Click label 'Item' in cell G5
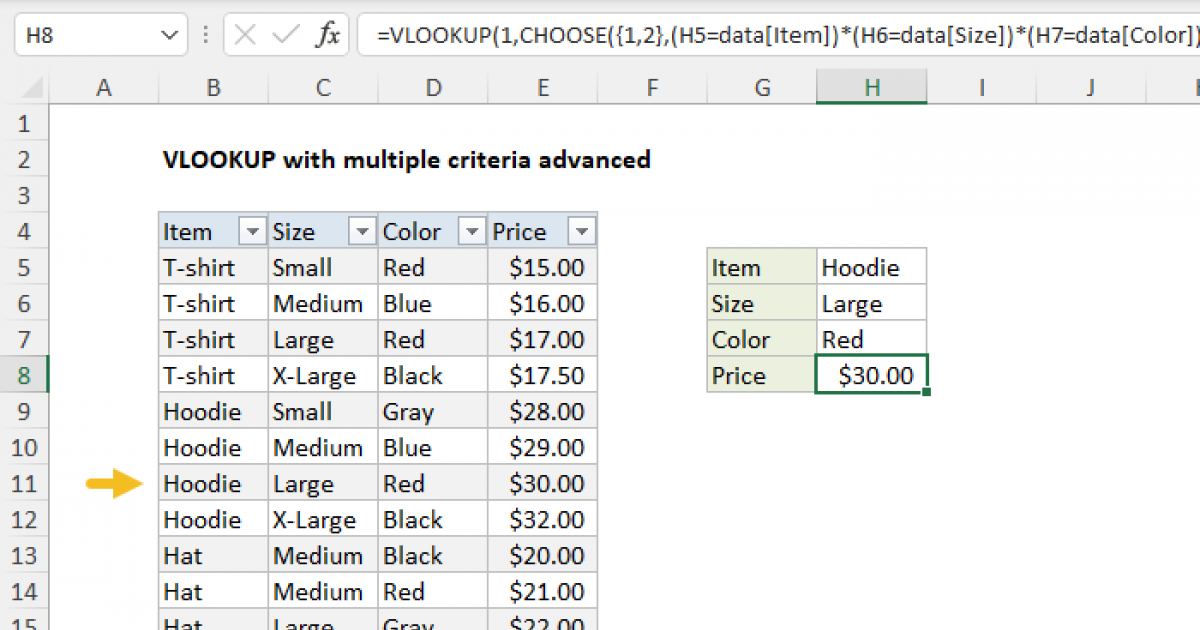The width and height of the screenshot is (1200, 630). [x=763, y=268]
